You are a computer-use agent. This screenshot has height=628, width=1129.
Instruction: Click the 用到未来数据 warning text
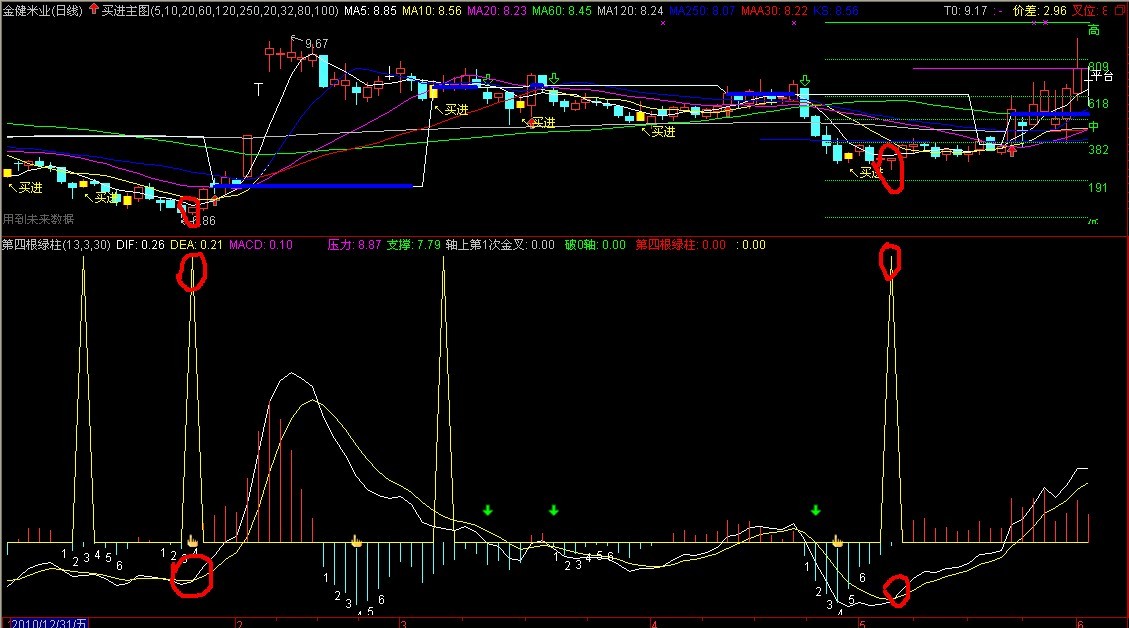pyautogui.click(x=38, y=219)
